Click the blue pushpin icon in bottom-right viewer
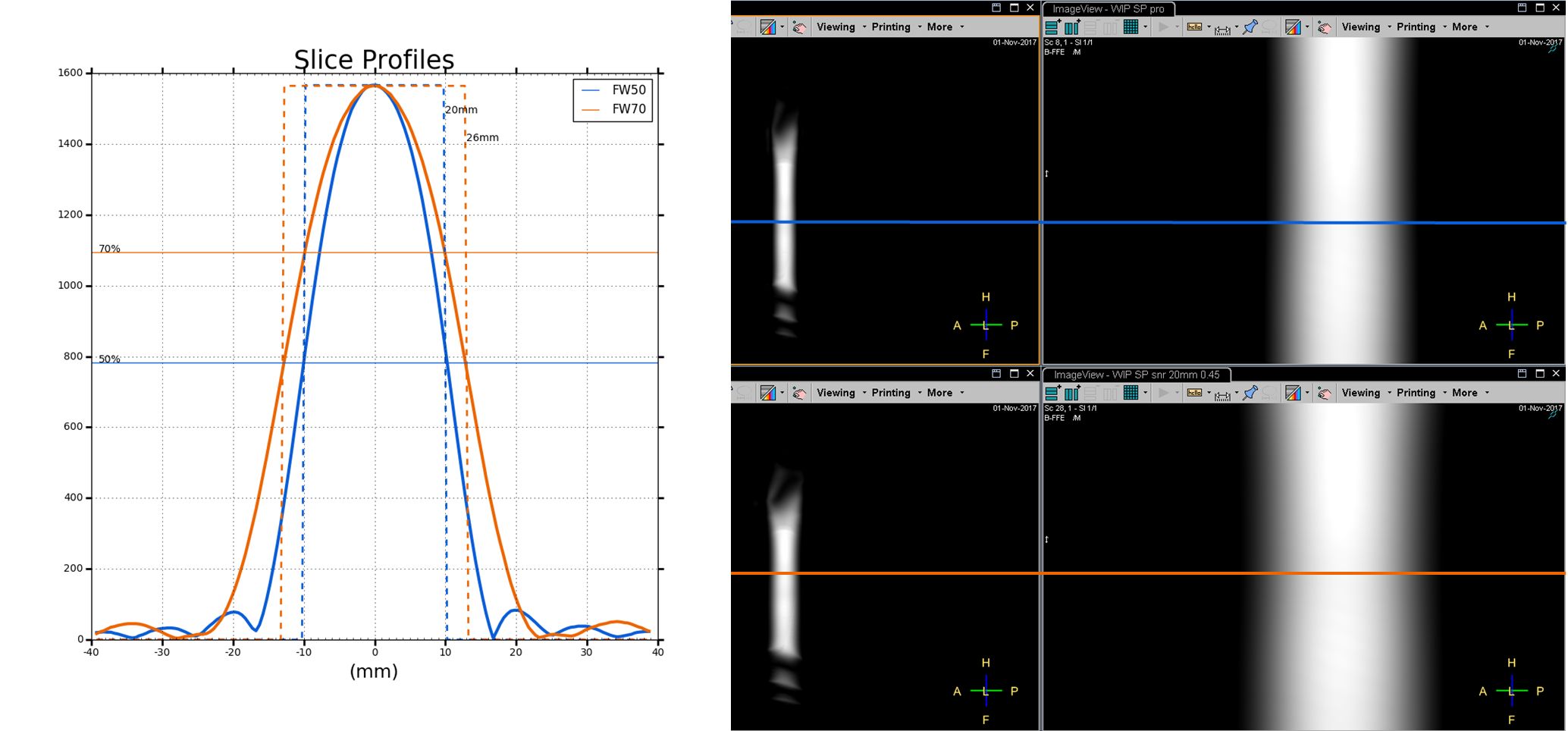The width and height of the screenshot is (1568, 731). click(x=1250, y=393)
